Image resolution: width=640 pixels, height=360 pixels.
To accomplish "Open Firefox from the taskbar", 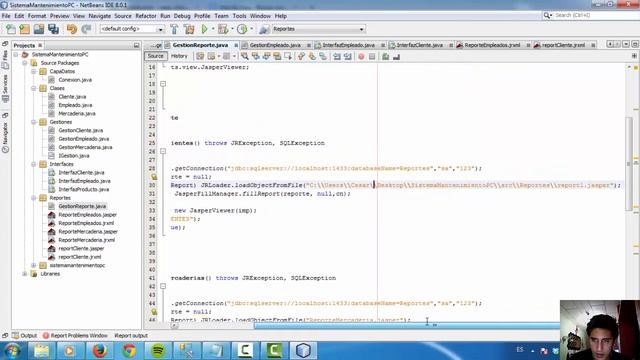I will [x=99, y=350].
